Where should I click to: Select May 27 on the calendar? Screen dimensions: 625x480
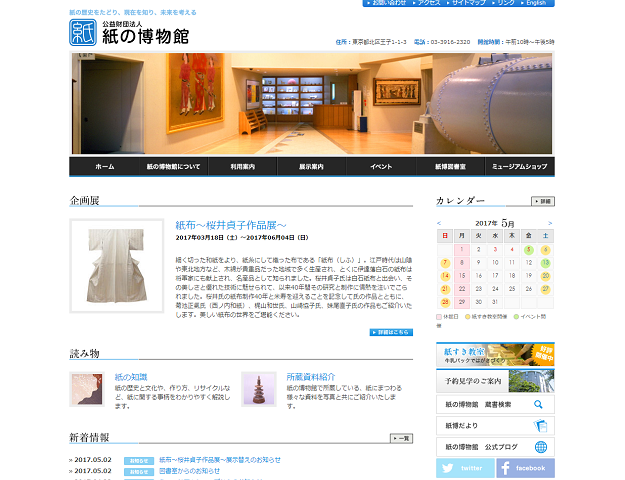pyautogui.click(x=545, y=289)
